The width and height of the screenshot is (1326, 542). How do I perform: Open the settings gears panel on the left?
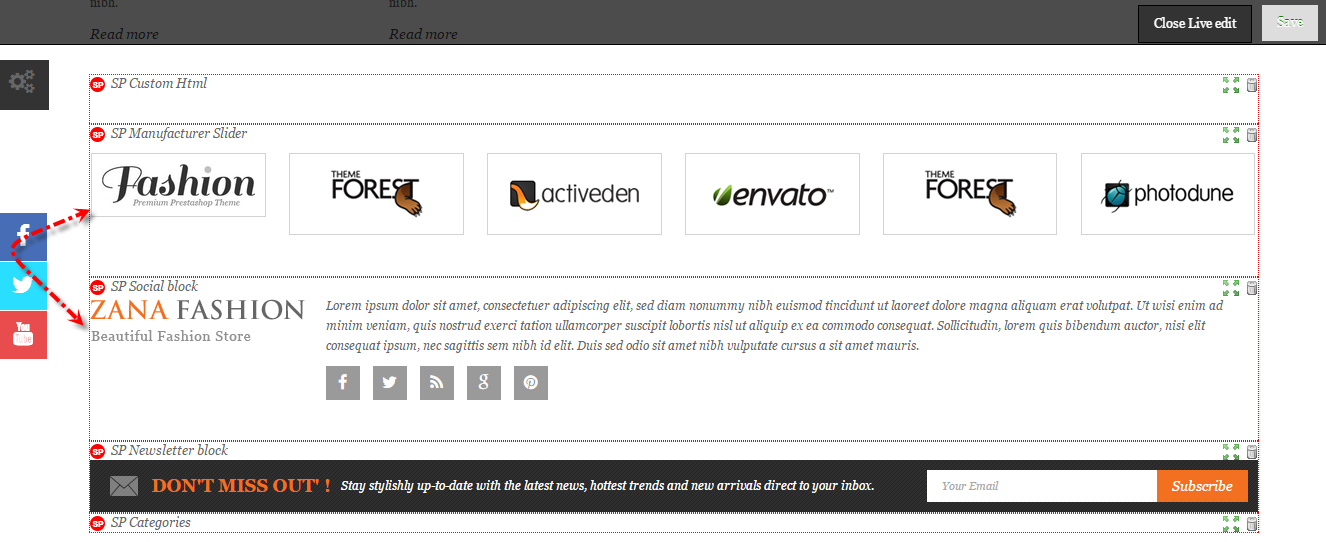click(x=24, y=84)
